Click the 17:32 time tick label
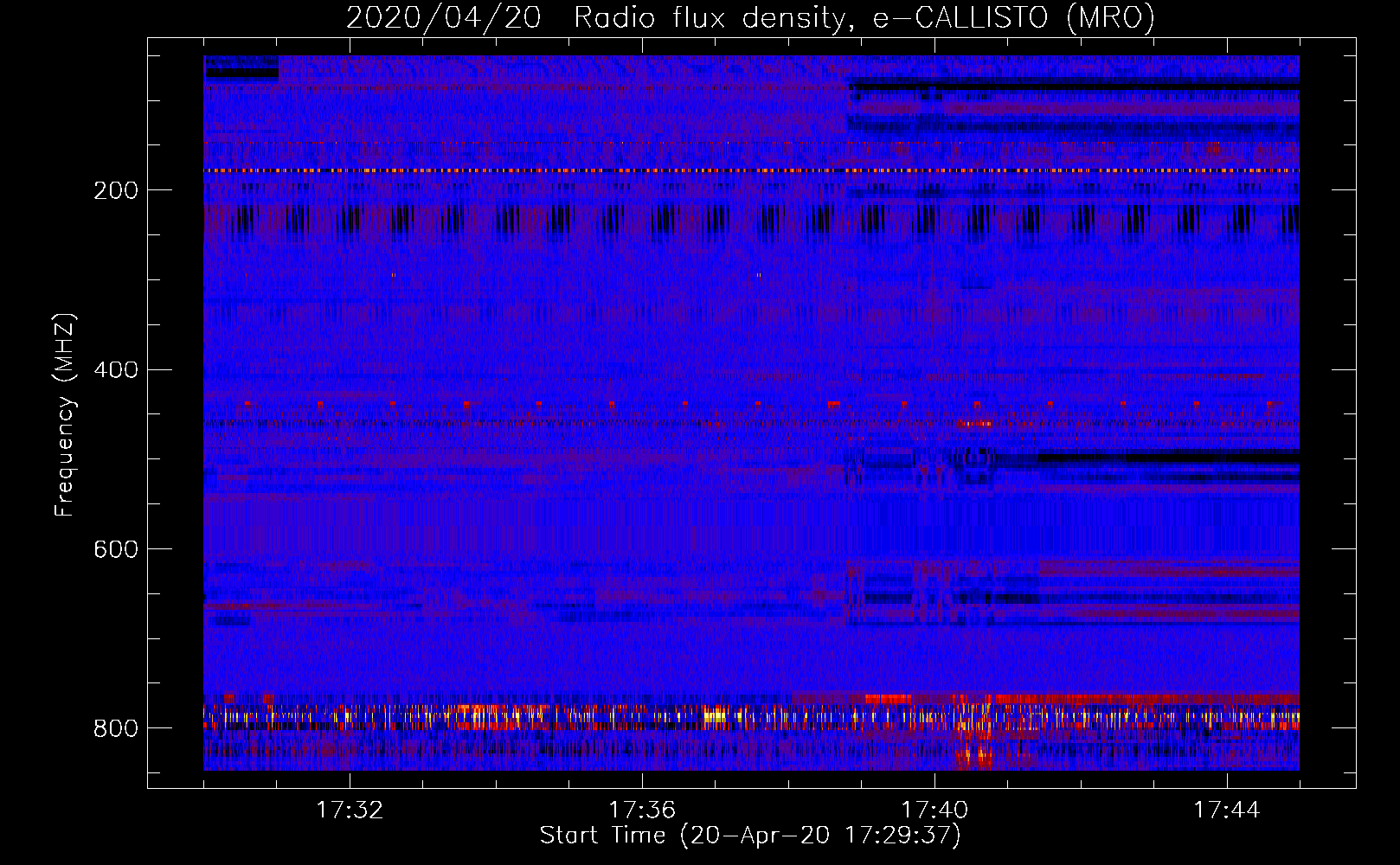 350,811
